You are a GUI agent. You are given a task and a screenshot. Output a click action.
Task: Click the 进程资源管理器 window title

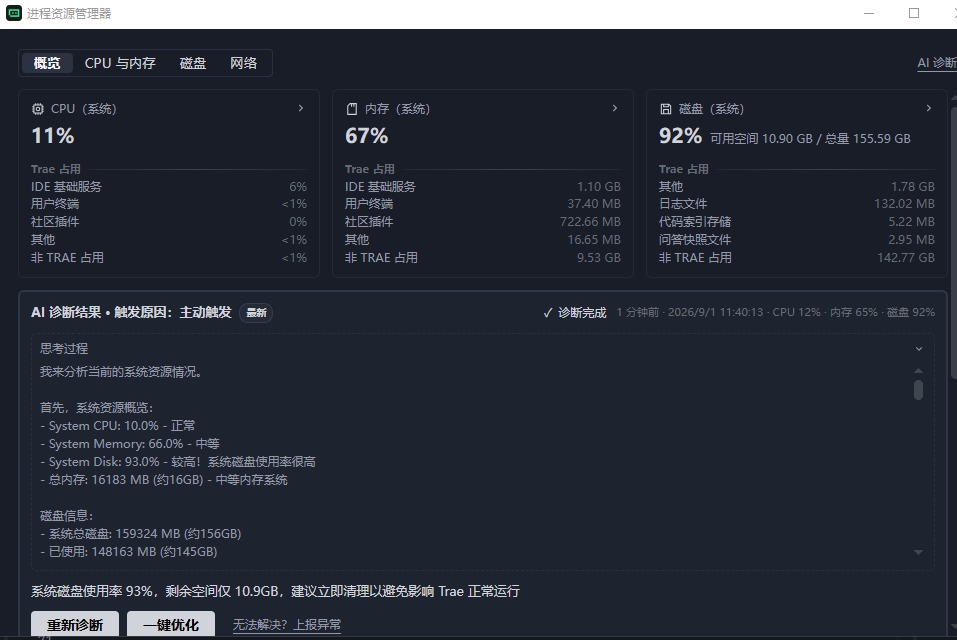click(69, 13)
